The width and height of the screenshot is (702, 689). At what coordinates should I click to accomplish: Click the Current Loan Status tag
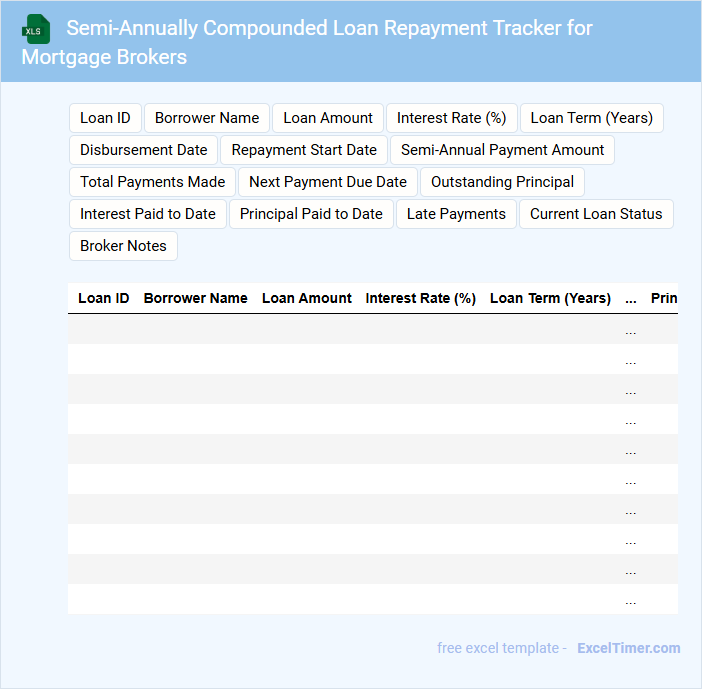(x=596, y=214)
